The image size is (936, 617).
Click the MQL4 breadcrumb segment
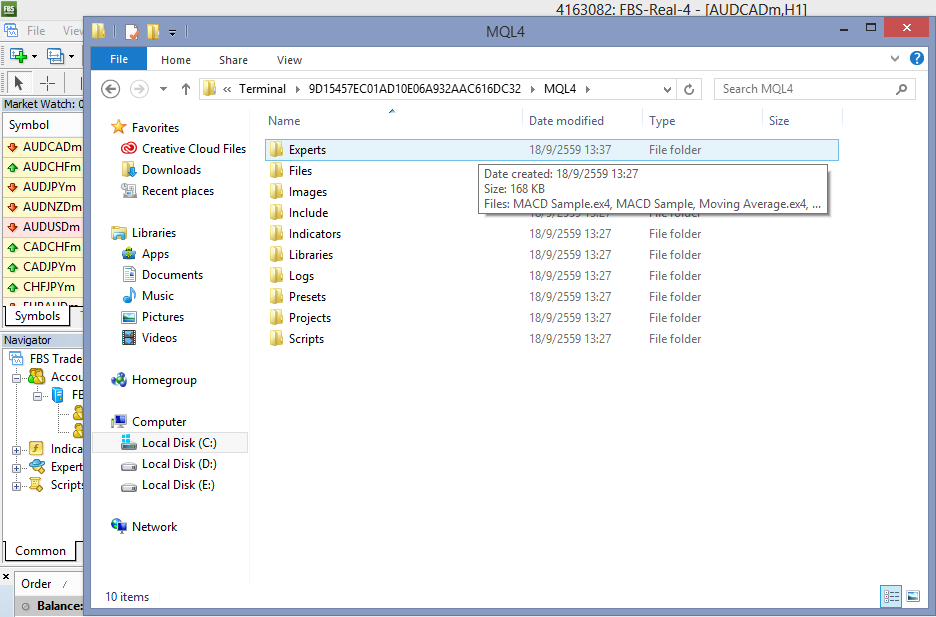tap(560, 89)
